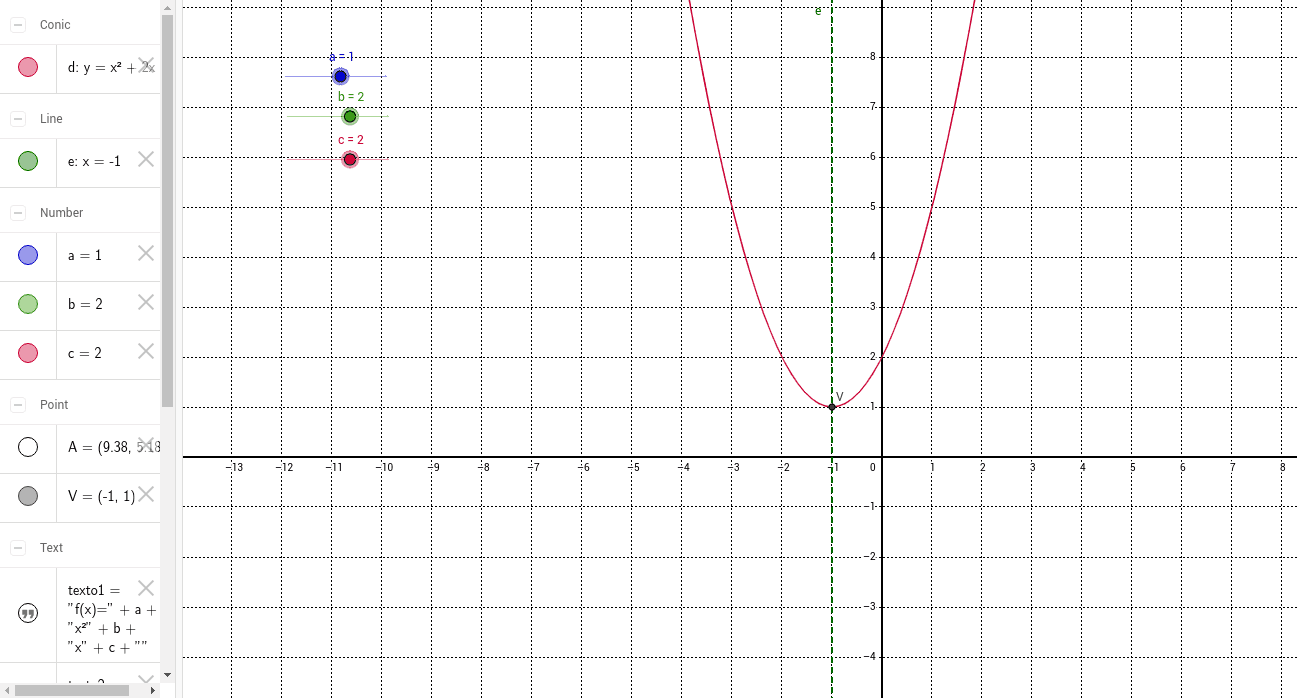
Task: Delete line e: x = -1
Action: (x=146, y=158)
